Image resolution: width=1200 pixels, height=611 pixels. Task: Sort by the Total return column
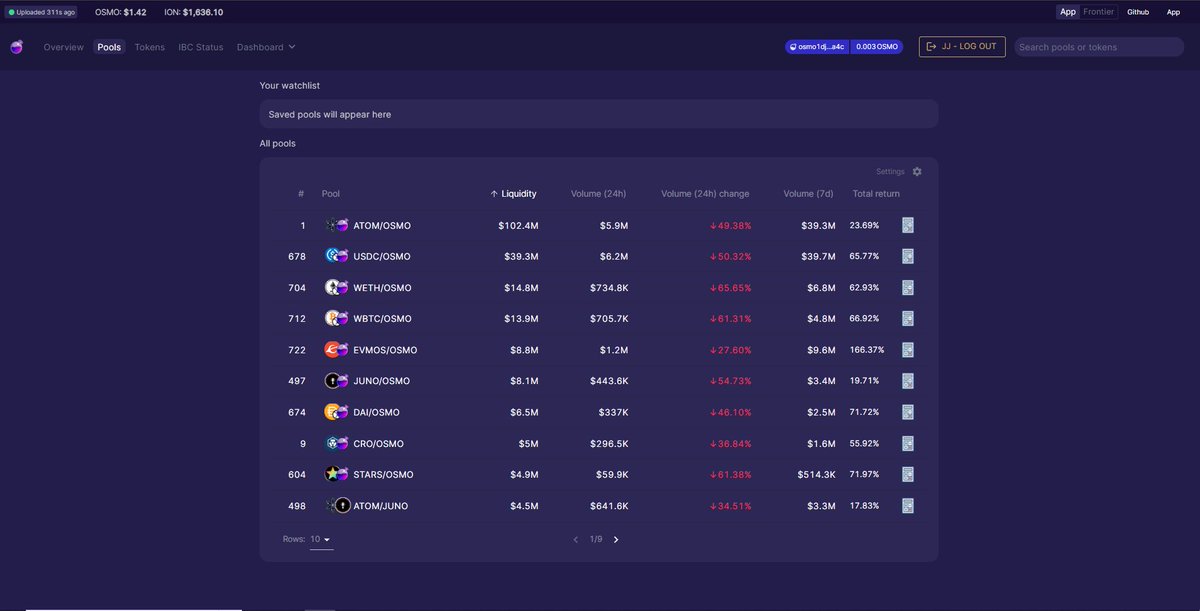pos(876,194)
